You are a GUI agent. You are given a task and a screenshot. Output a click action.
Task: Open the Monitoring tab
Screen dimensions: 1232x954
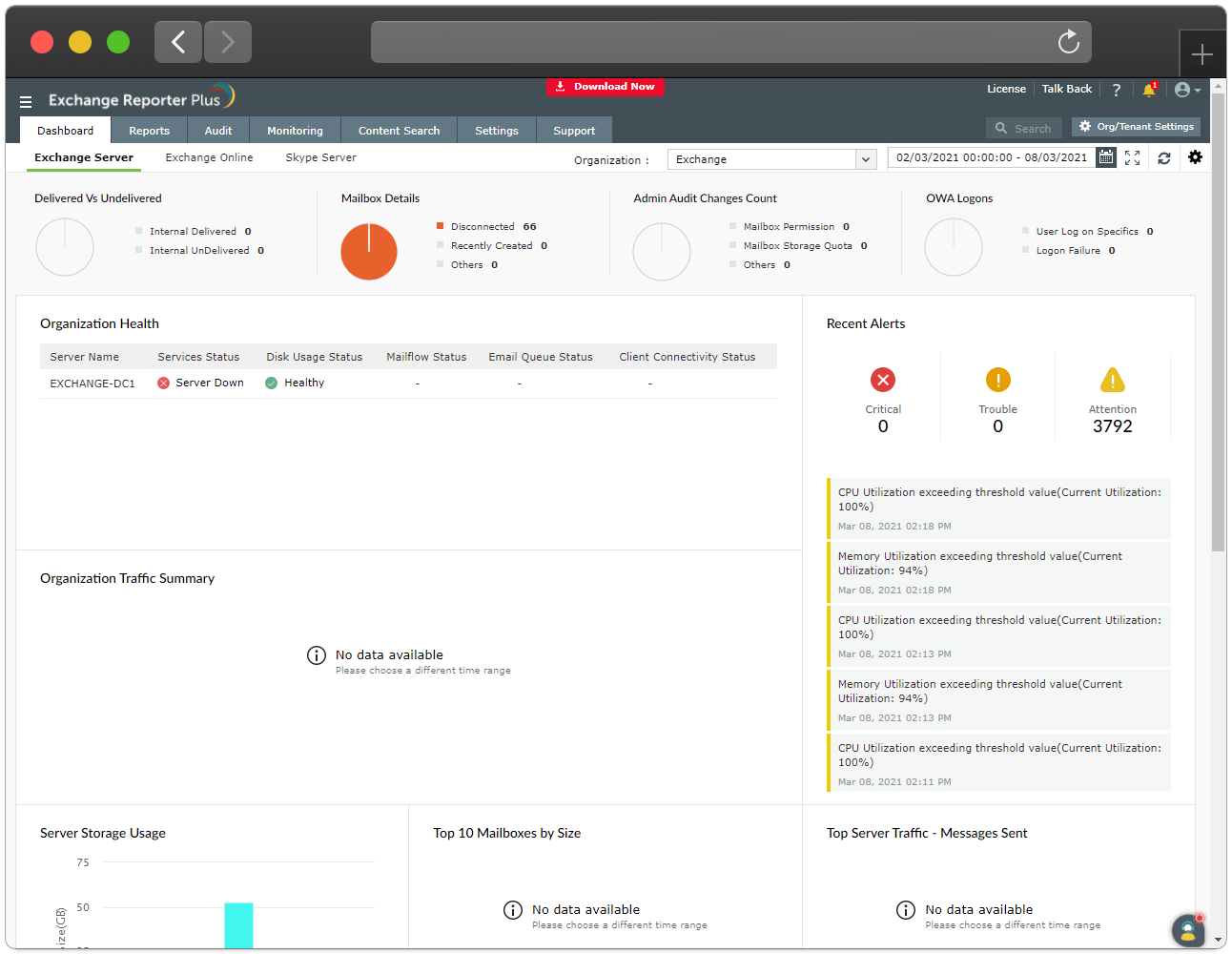click(x=295, y=131)
